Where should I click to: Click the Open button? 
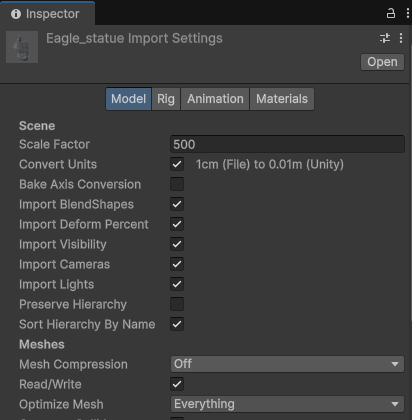[x=382, y=62]
